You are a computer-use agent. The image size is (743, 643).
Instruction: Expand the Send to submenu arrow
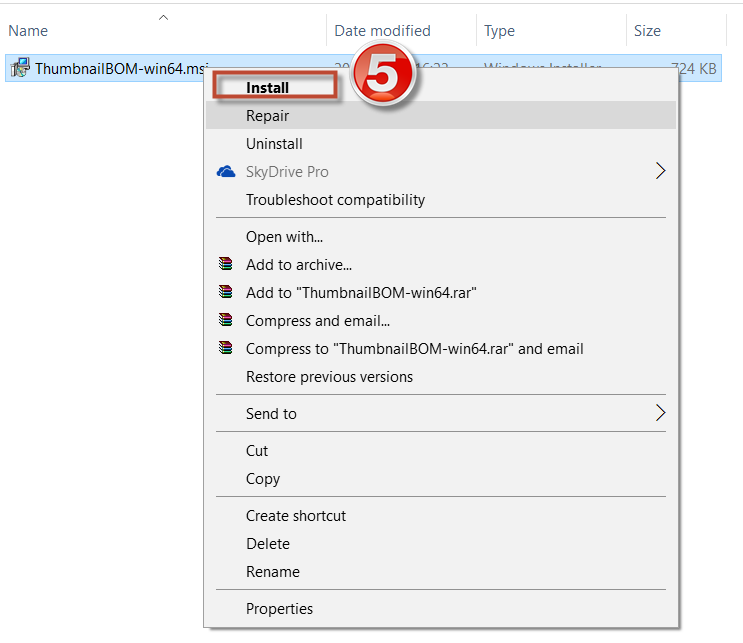point(660,413)
